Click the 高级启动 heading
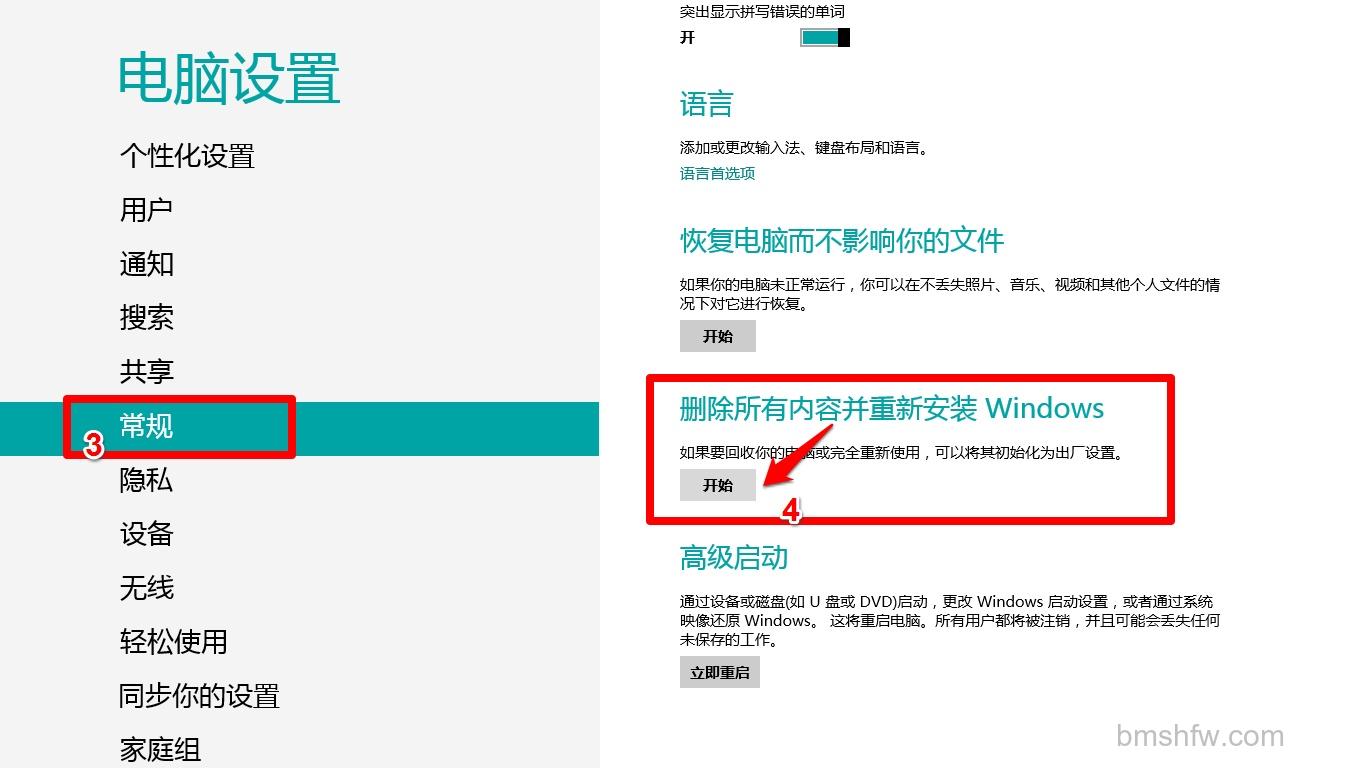This screenshot has height=768, width=1366. pyautogui.click(x=734, y=558)
